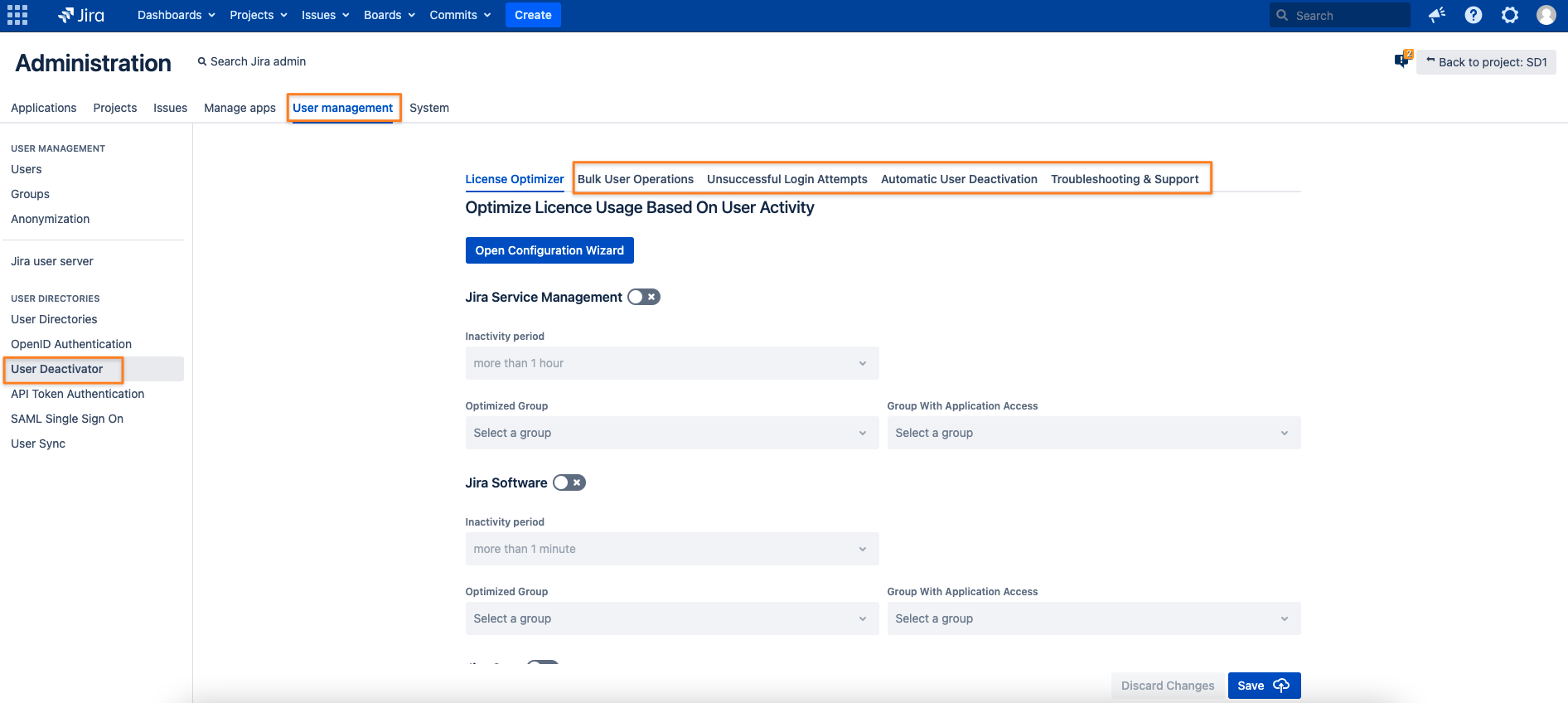Open the 'more than 1 minute' inactivity dropdown
The width and height of the screenshot is (1568, 703).
672,549
